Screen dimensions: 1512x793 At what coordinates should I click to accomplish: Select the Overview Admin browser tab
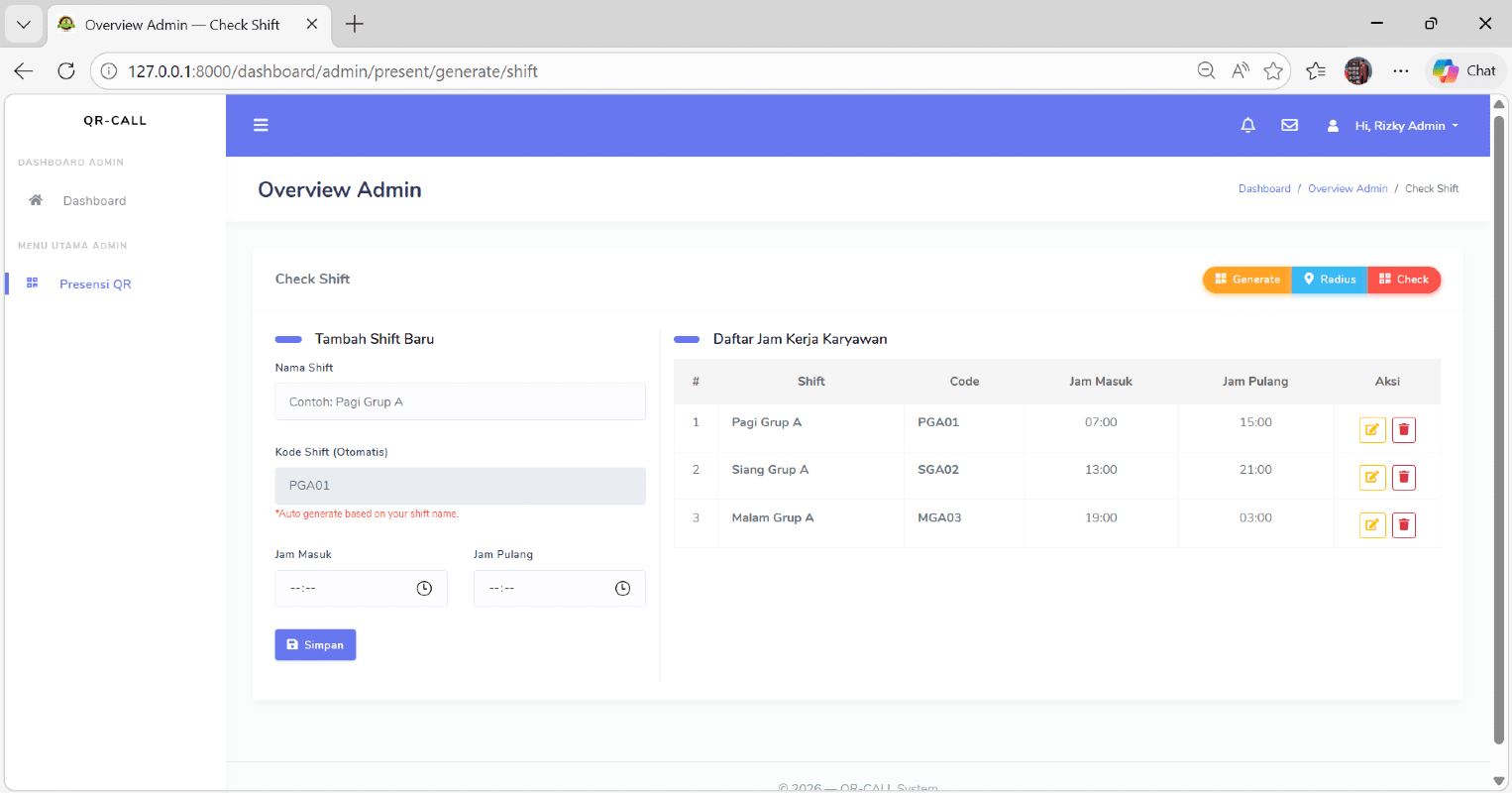point(188,24)
